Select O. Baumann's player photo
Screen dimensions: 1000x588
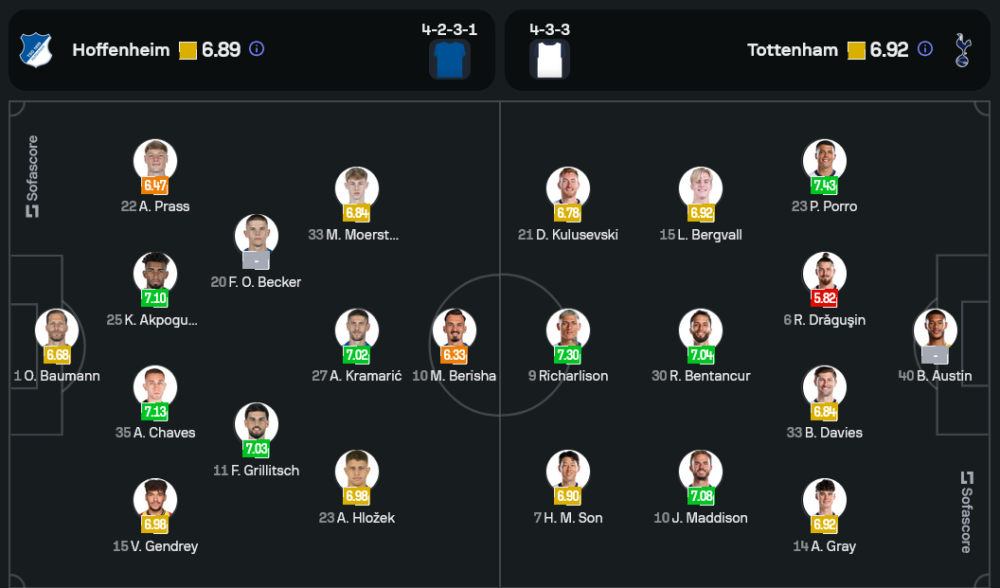pyautogui.click(x=56, y=329)
